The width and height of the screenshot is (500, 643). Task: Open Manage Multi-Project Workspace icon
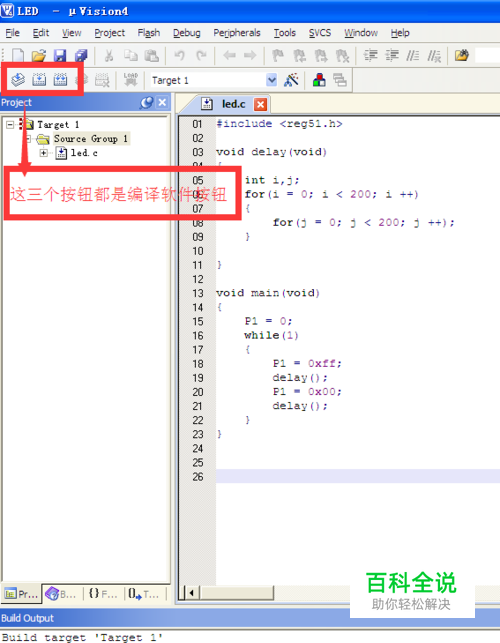(340, 80)
